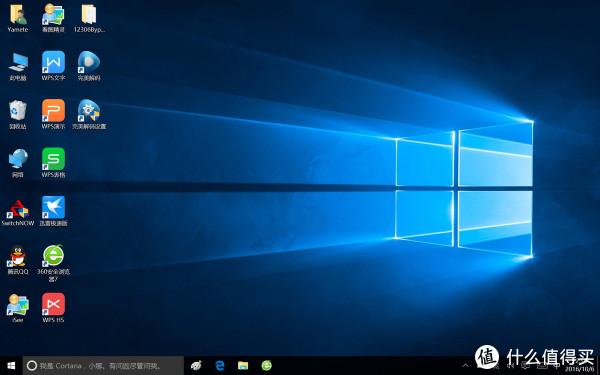Select the green WPS表格 shortcut
This screenshot has width=600, height=375.
point(53,163)
